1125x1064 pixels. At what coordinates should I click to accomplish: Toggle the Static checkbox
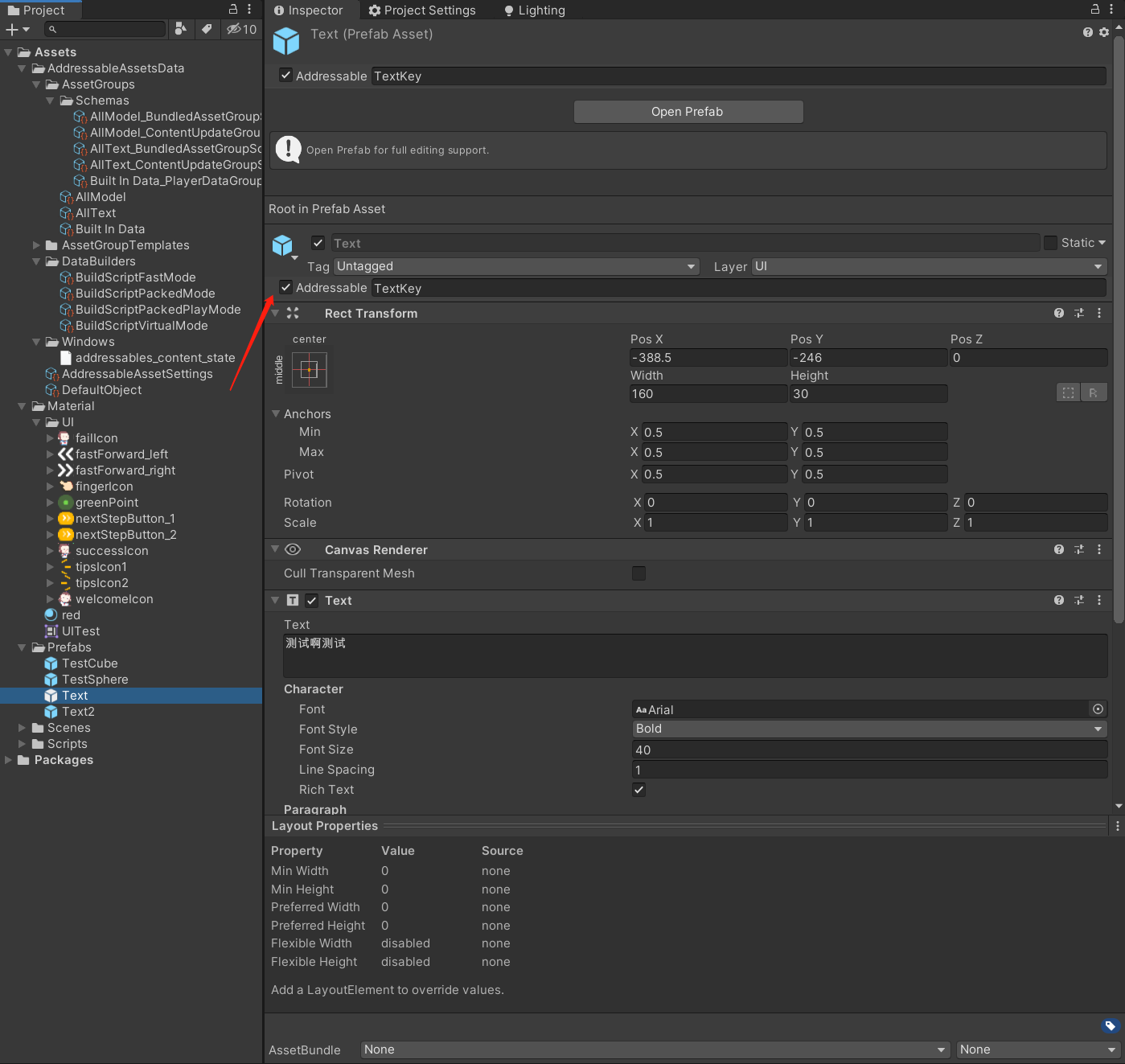(x=1050, y=242)
